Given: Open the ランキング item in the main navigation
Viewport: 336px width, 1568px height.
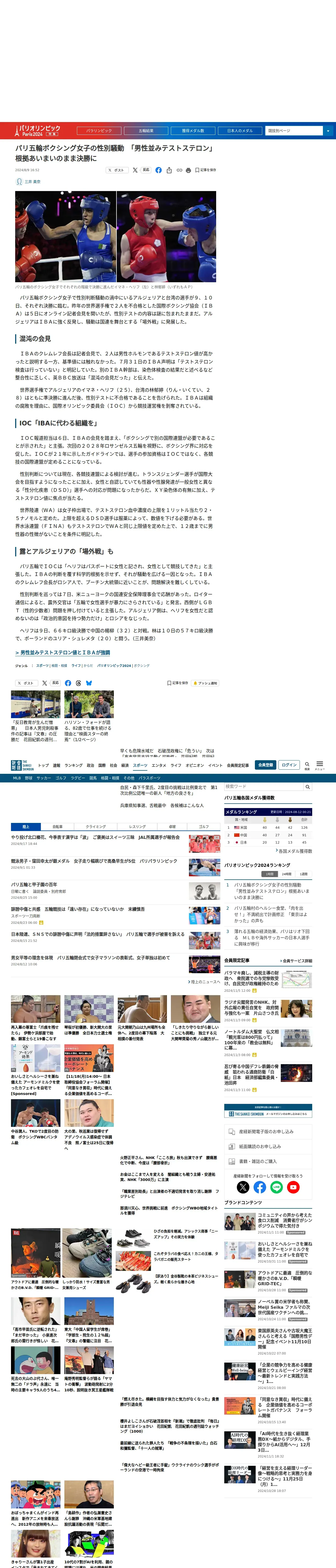Looking at the screenshot, I should [x=73, y=765].
